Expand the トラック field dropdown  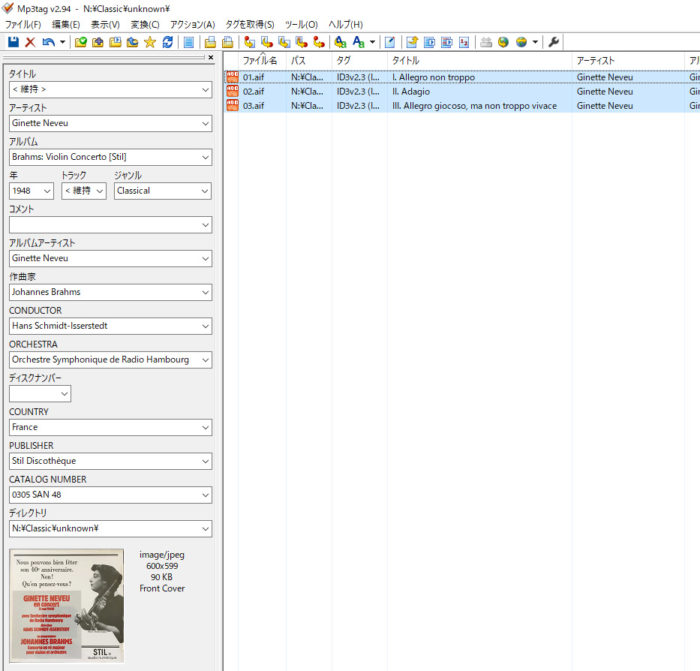pos(100,191)
